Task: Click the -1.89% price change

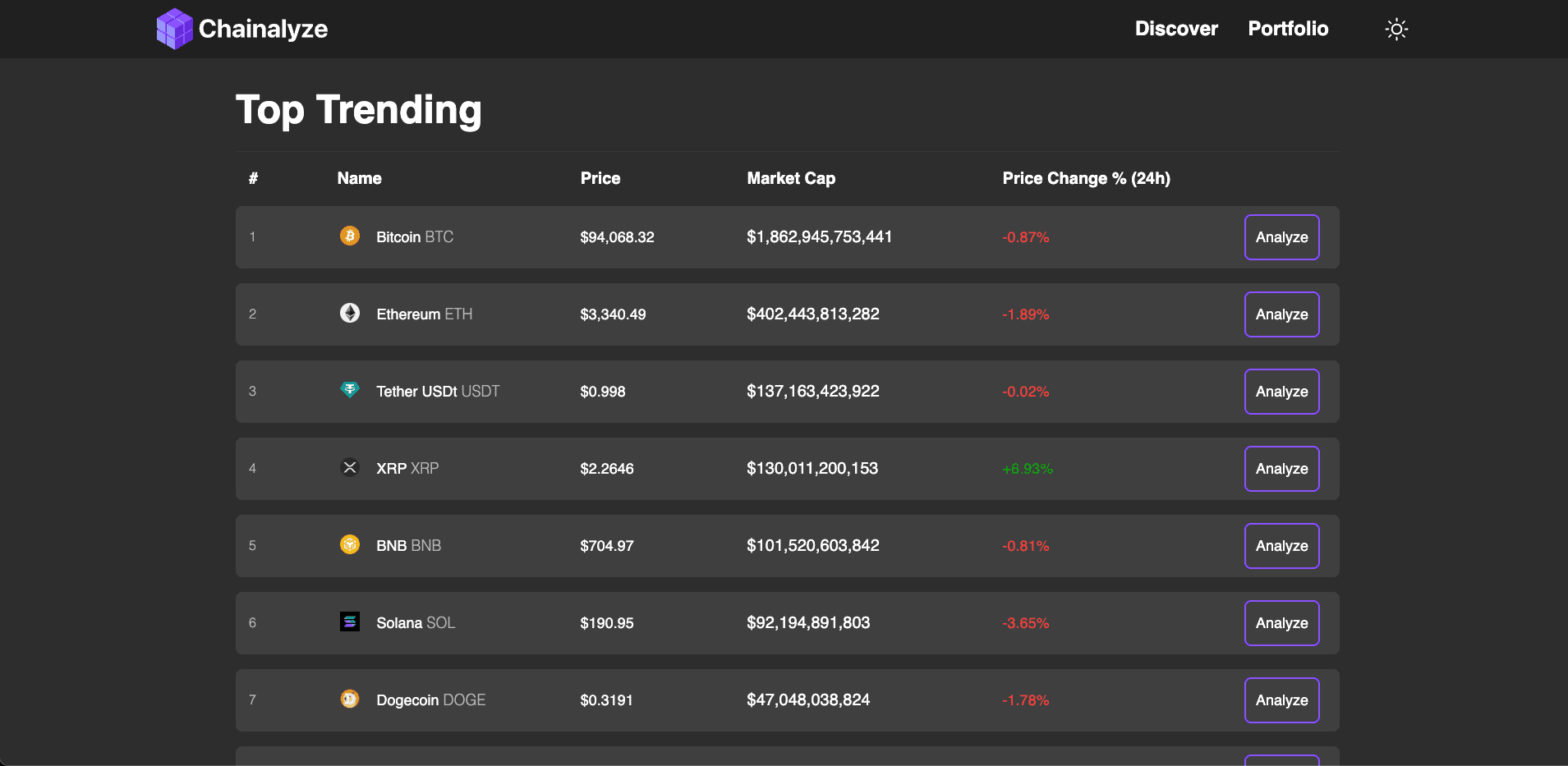Action: pos(1026,314)
